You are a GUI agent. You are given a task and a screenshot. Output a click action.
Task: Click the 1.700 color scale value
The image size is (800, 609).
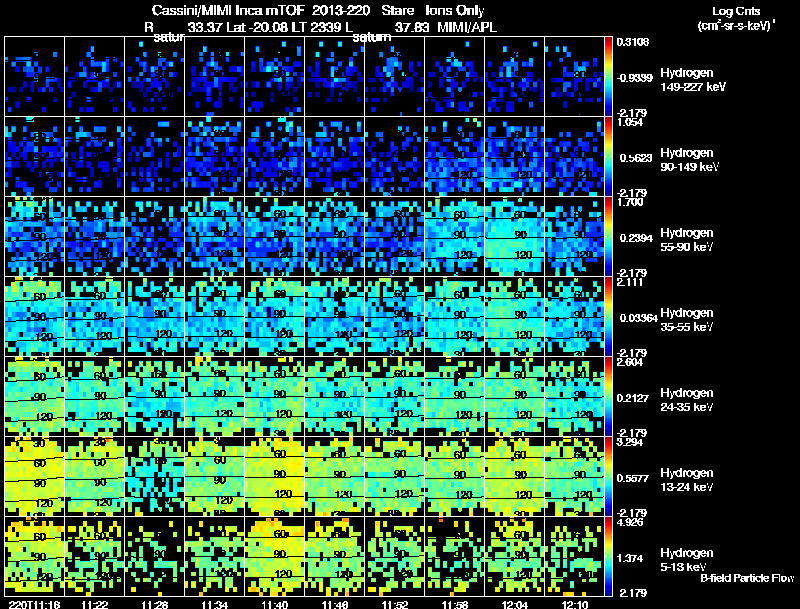click(x=631, y=202)
